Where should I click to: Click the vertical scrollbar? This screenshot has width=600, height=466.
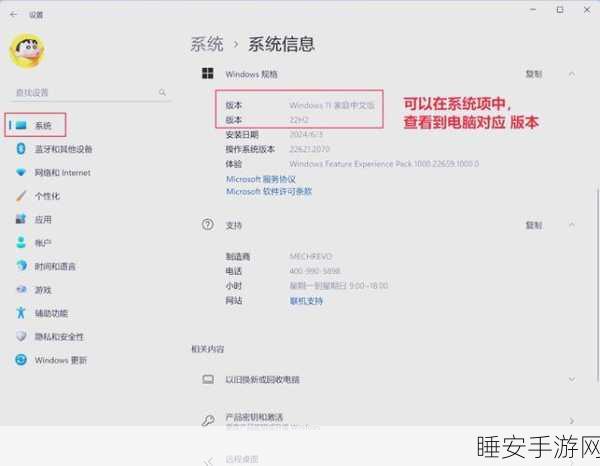598,283
